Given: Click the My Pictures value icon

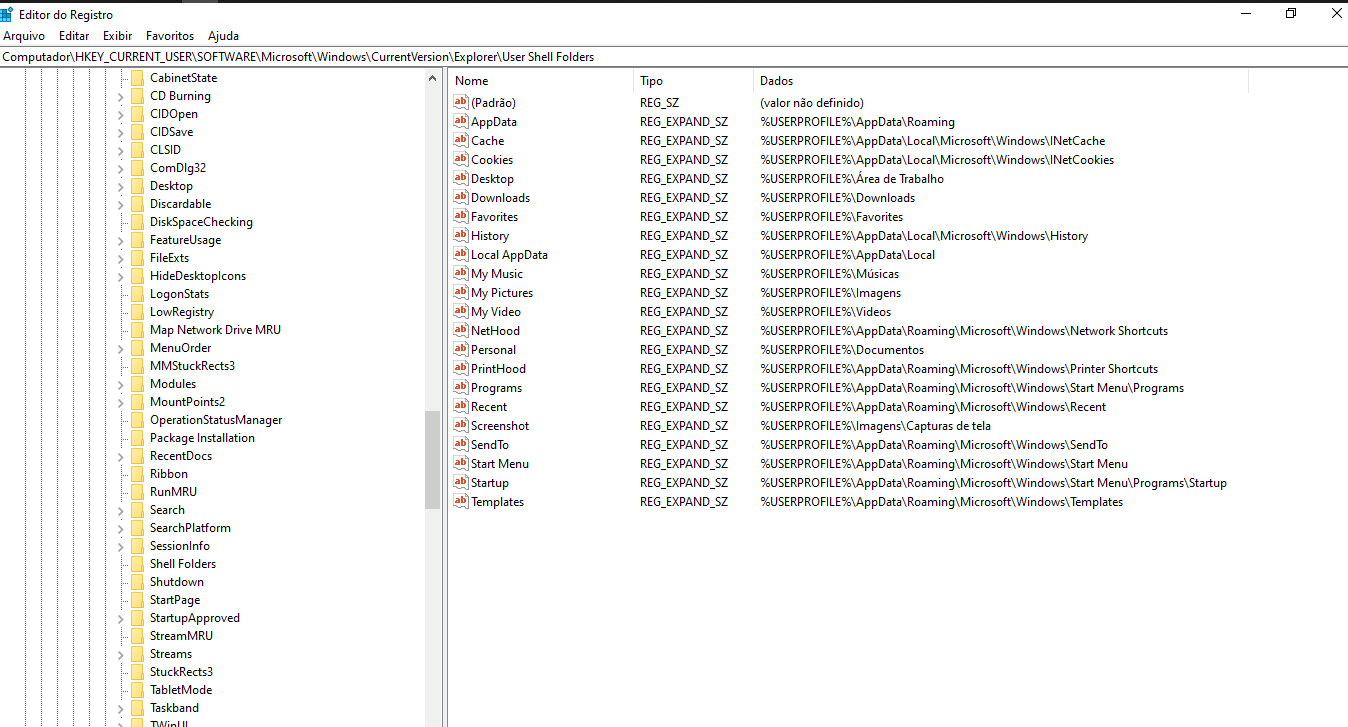Looking at the screenshot, I should 460,292.
